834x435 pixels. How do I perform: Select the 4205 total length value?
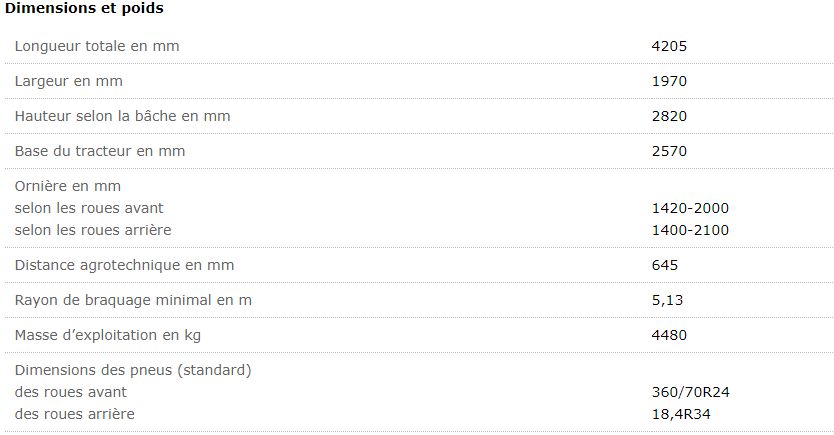click(669, 46)
